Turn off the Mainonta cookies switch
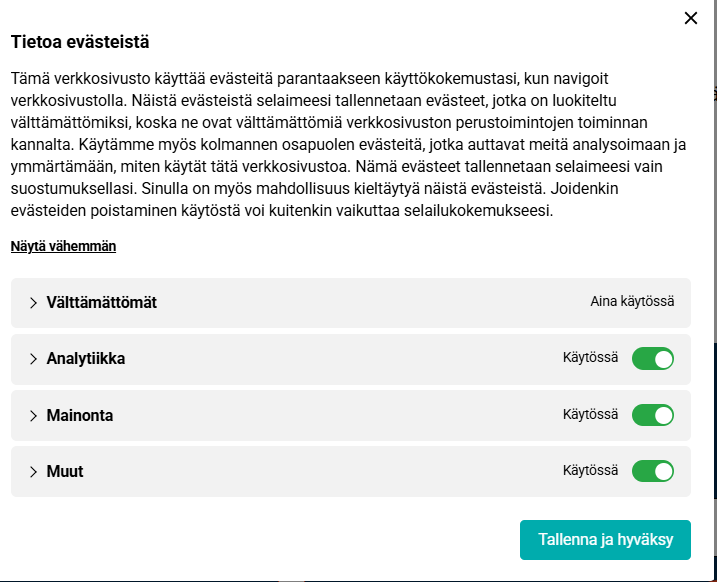Viewport: 717px width, 582px height. pos(652,414)
